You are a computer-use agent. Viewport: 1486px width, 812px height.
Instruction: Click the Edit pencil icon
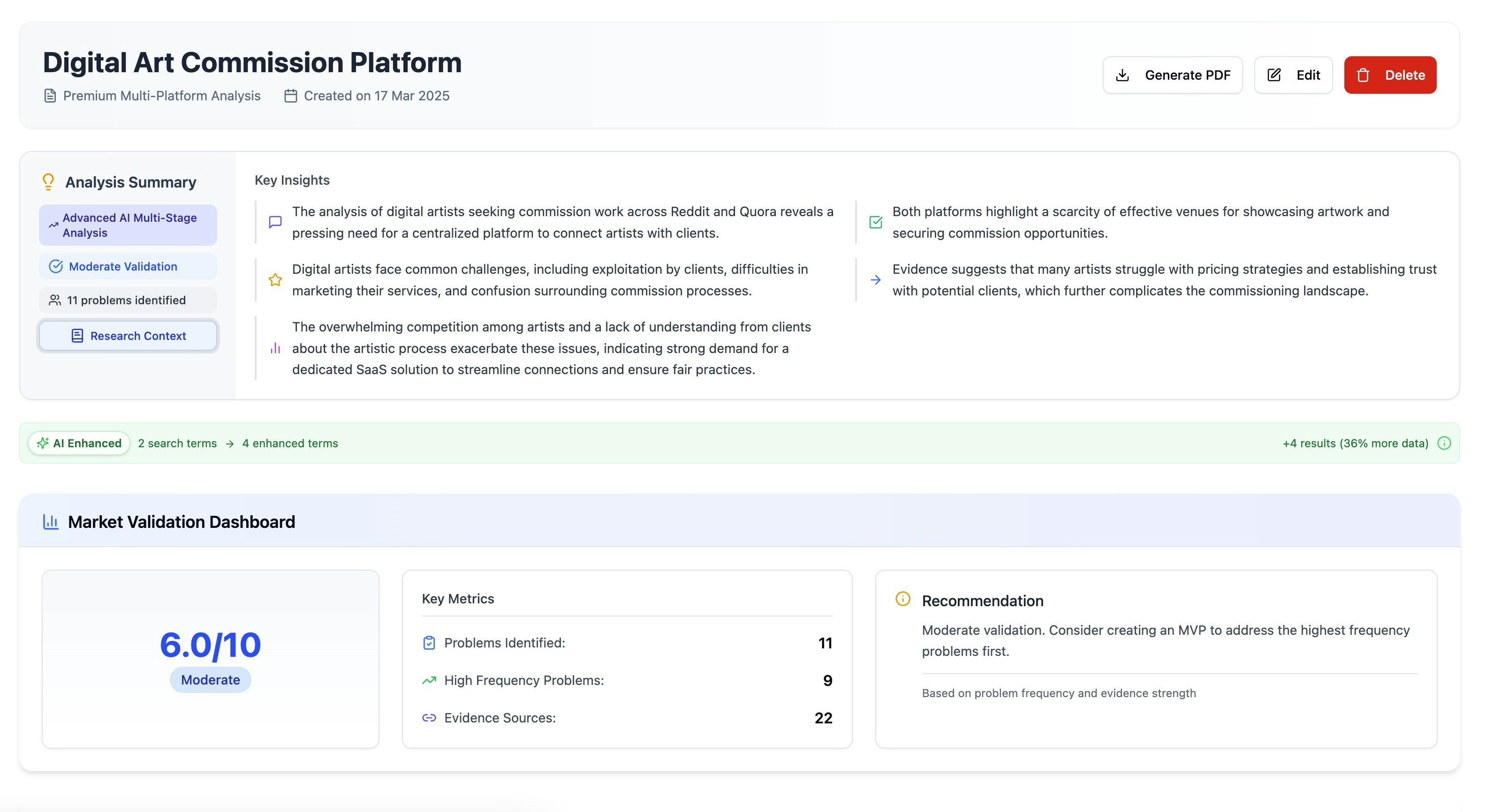tap(1274, 75)
